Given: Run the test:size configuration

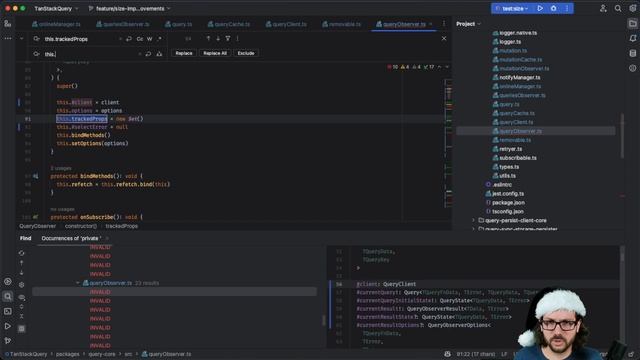Looking at the screenshot, I should click(540, 8).
